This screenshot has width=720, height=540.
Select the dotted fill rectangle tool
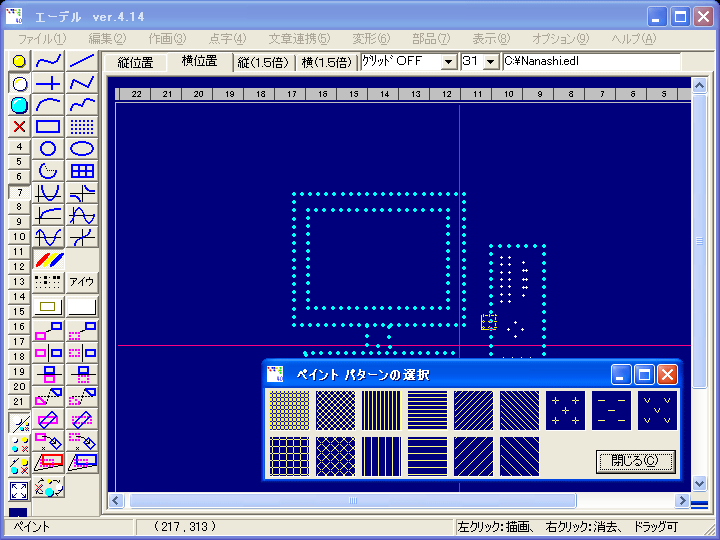(x=82, y=127)
